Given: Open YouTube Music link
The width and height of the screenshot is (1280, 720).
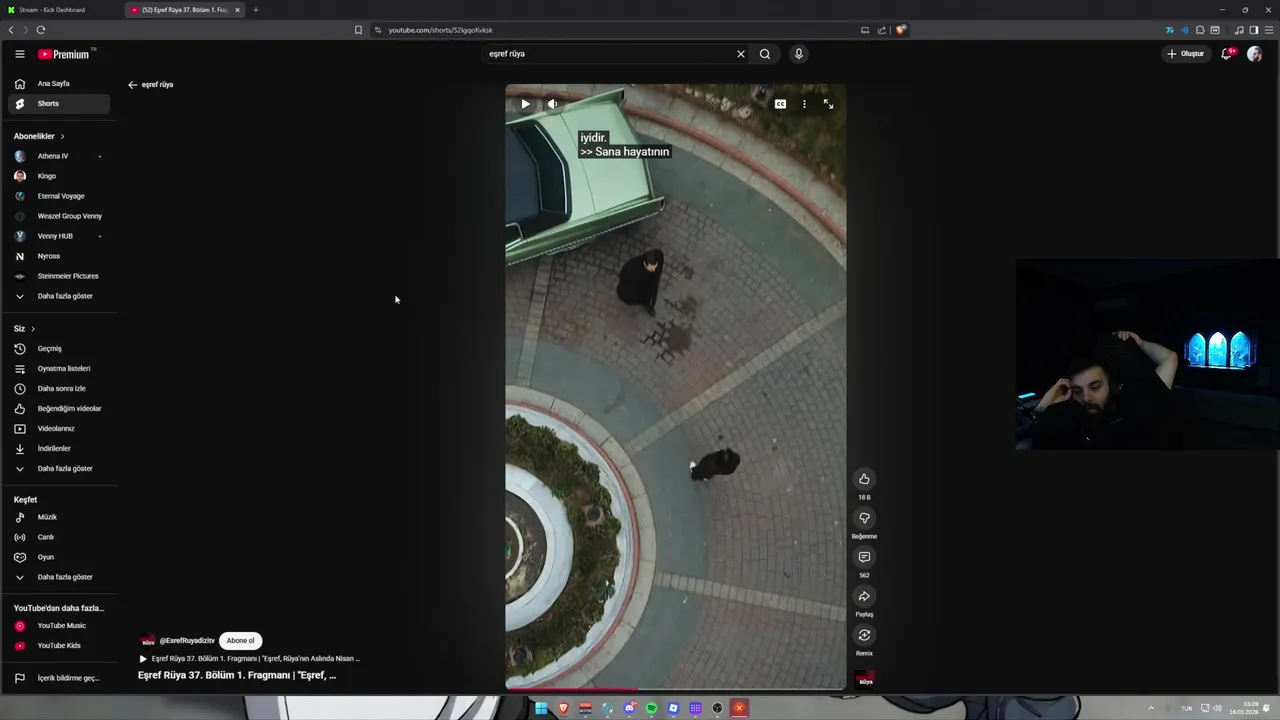Looking at the screenshot, I should tap(60, 626).
